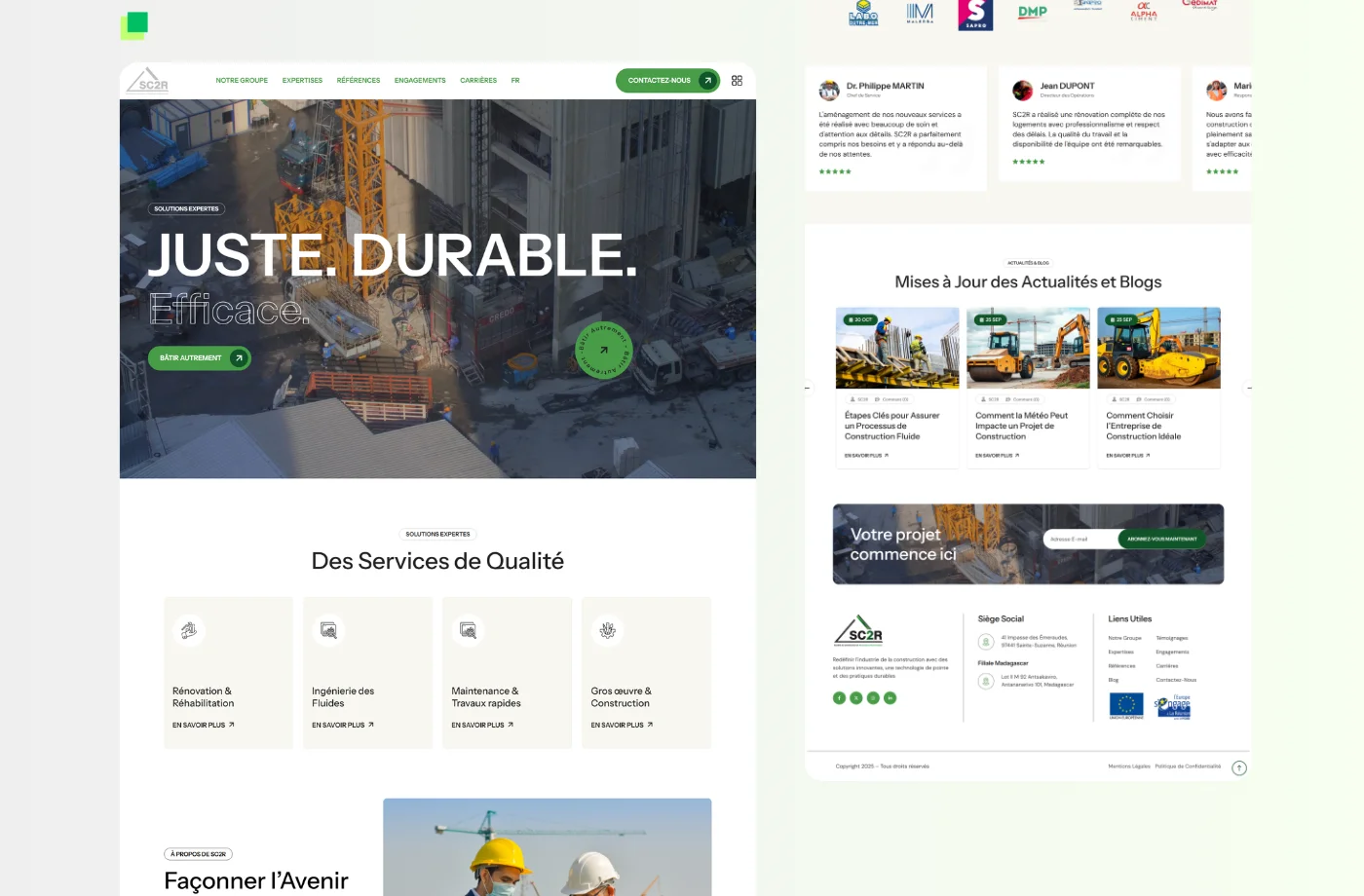Open the Politique de Confidentialité link

tap(1187, 766)
